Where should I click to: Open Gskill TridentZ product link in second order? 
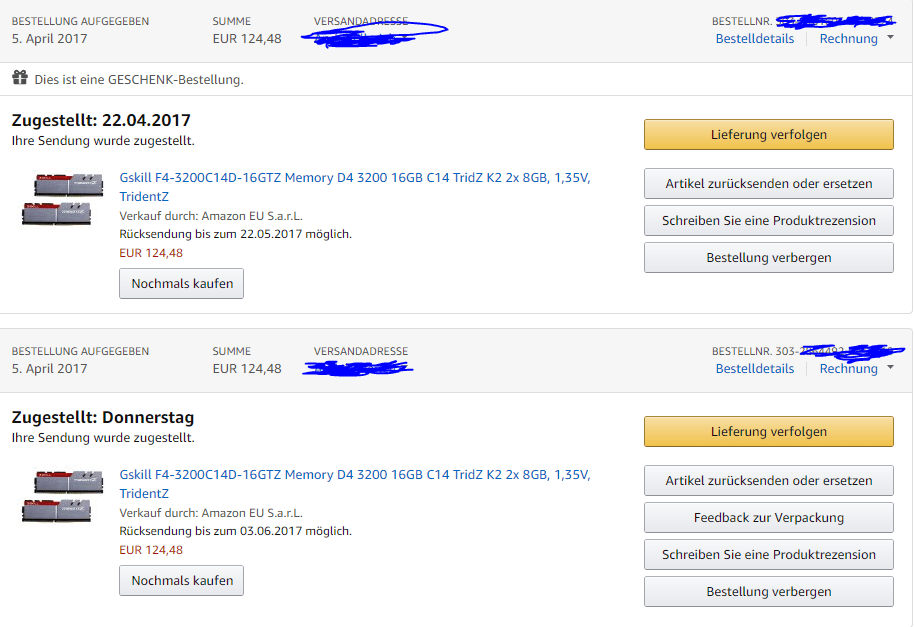click(x=354, y=484)
